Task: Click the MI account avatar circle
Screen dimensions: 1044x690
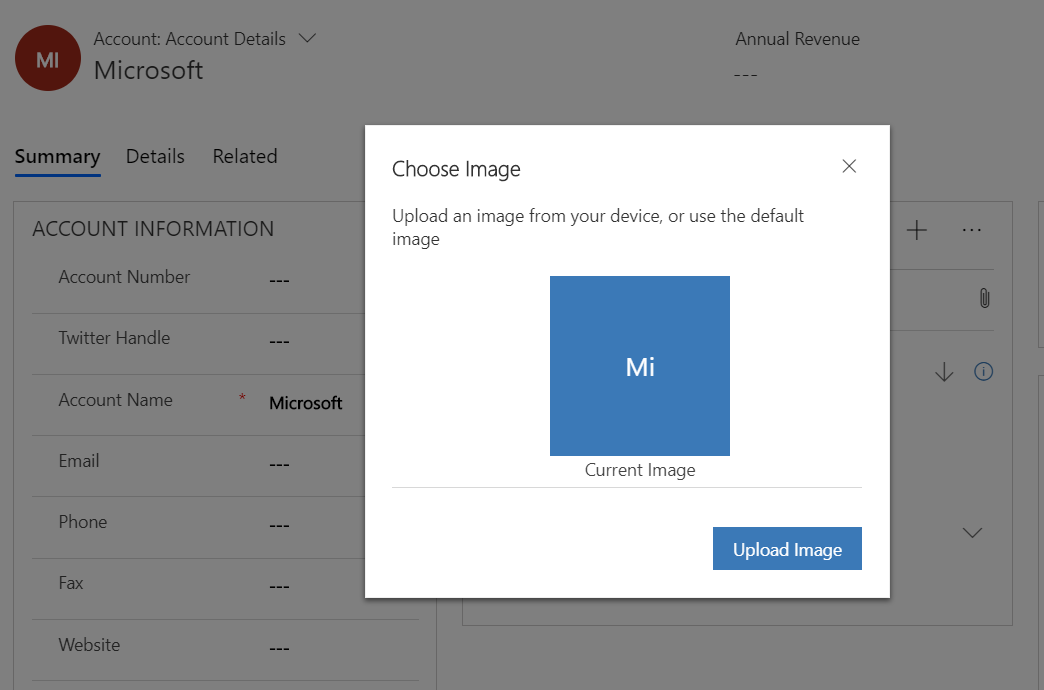Action: click(48, 59)
